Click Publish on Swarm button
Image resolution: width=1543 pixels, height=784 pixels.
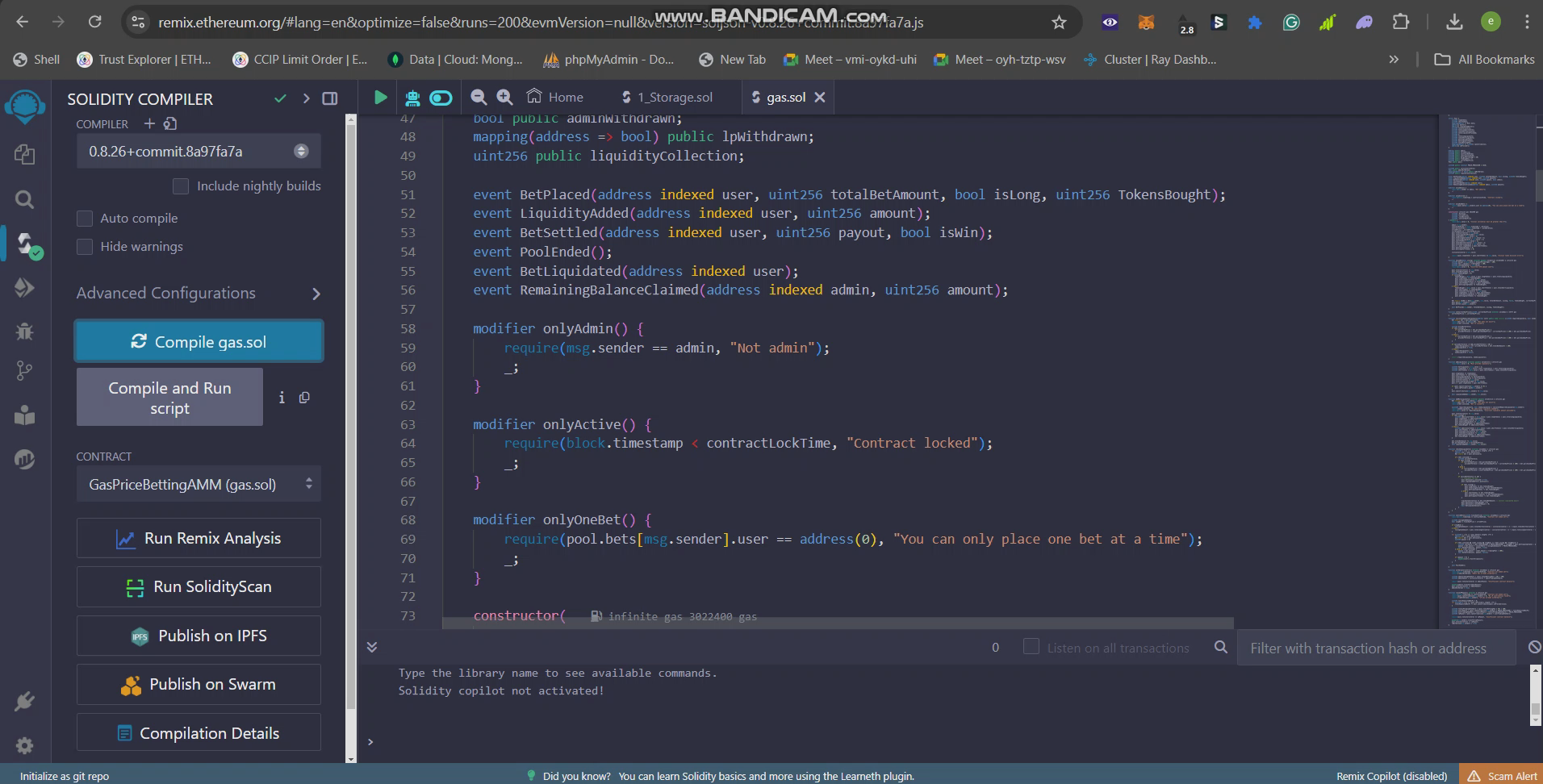[x=199, y=684]
